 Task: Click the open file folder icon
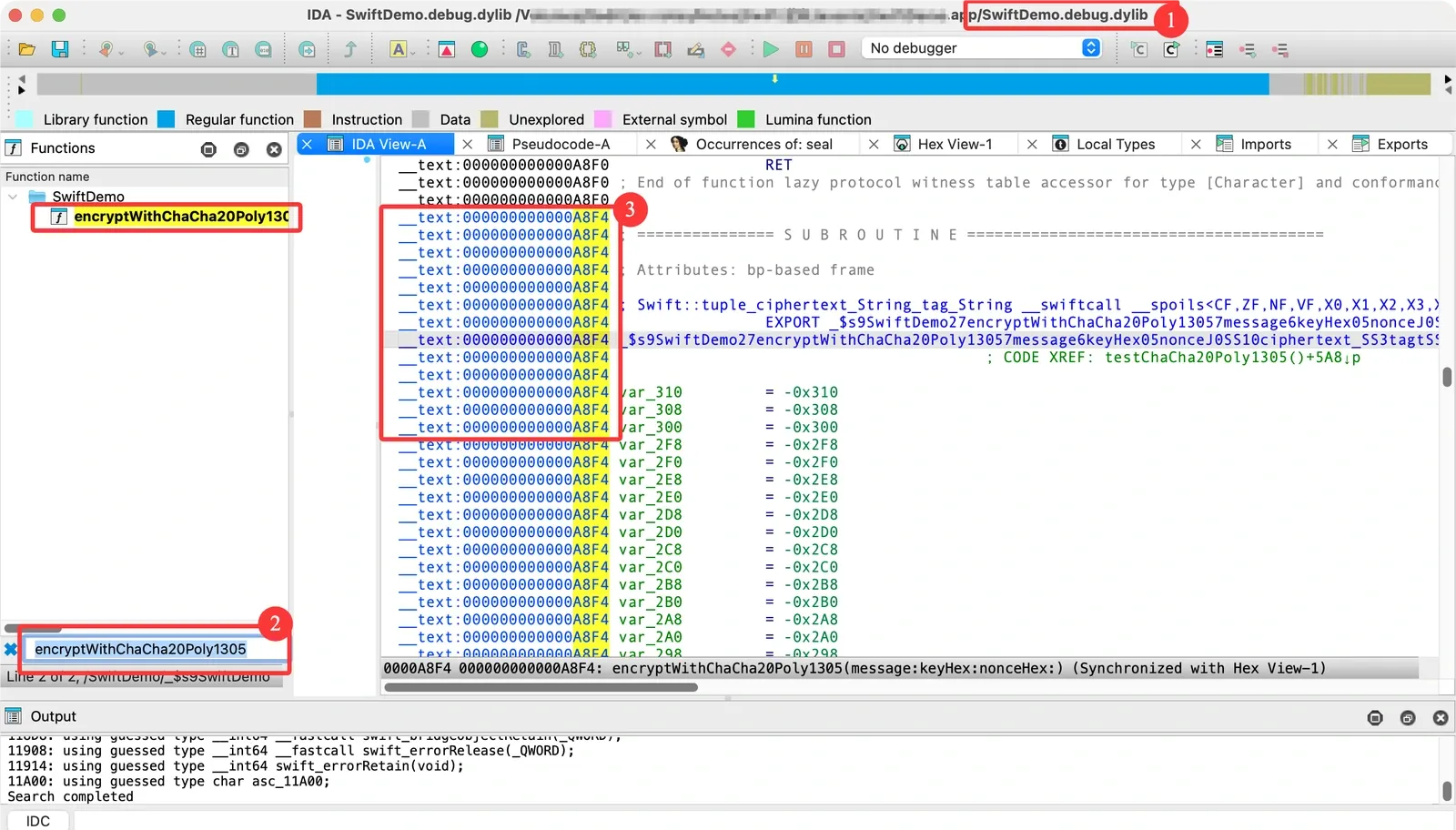point(27,49)
